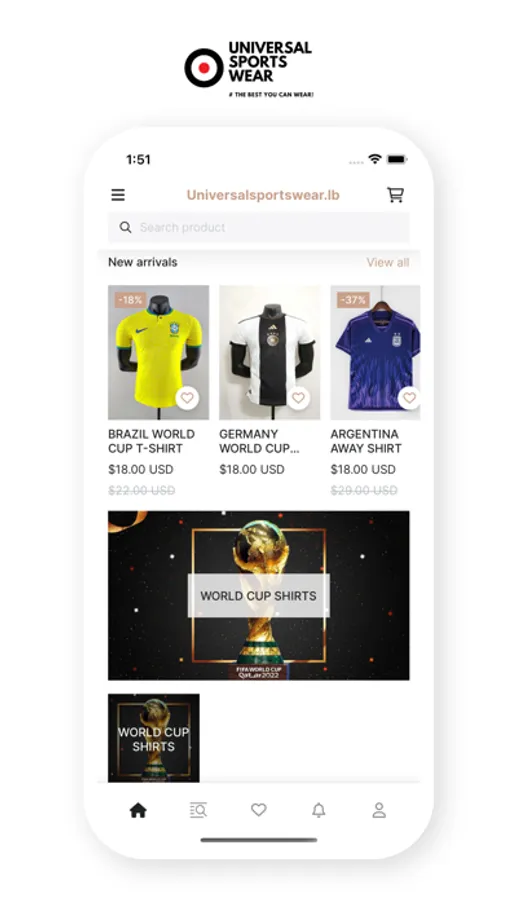Go to the Home tab icon
507x900 pixels.
click(138, 810)
